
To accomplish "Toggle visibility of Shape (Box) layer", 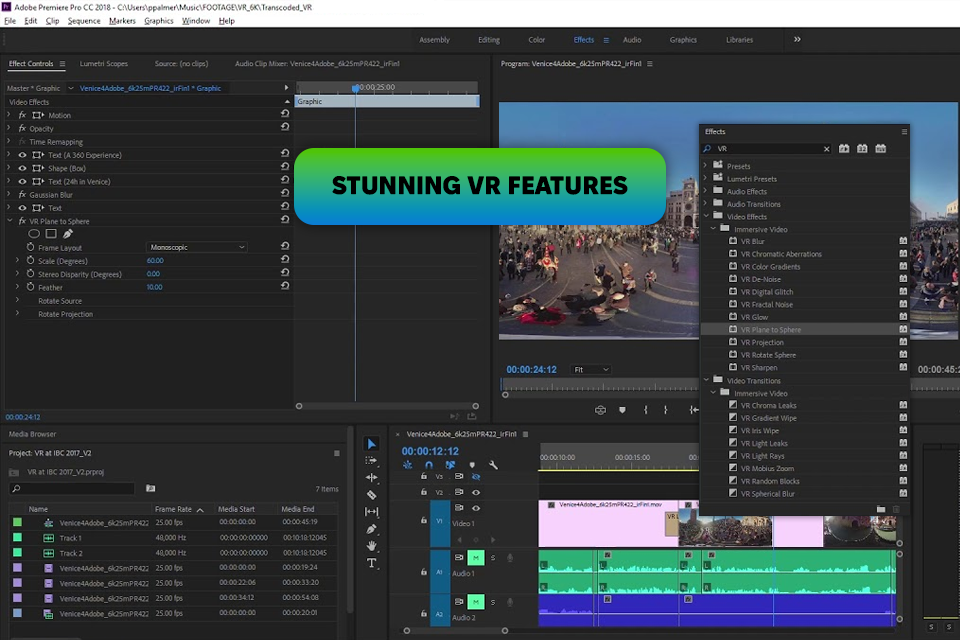I will (22, 168).
